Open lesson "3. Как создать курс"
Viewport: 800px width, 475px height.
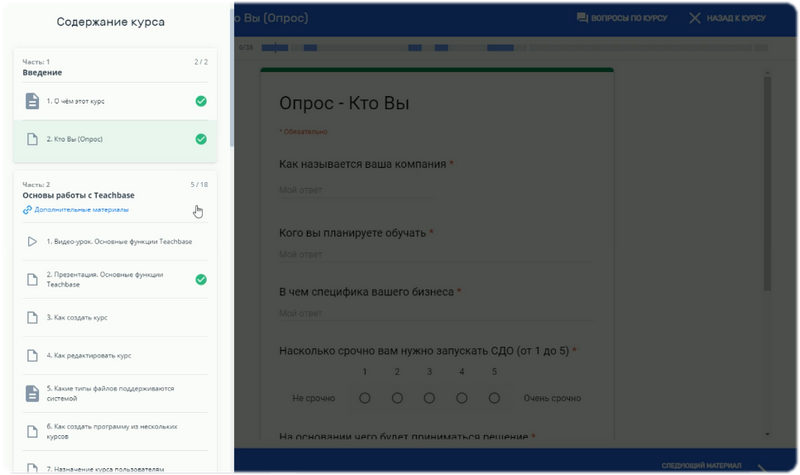[x=115, y=317]
